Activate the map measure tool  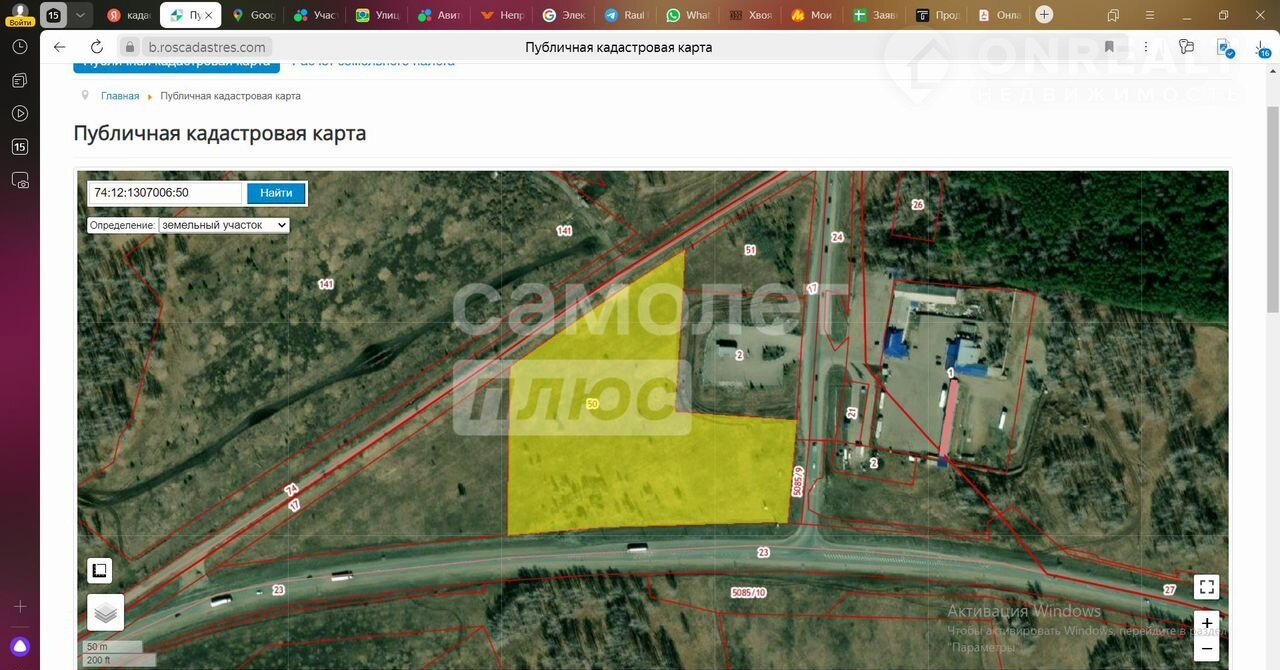[x=99, y=571]
